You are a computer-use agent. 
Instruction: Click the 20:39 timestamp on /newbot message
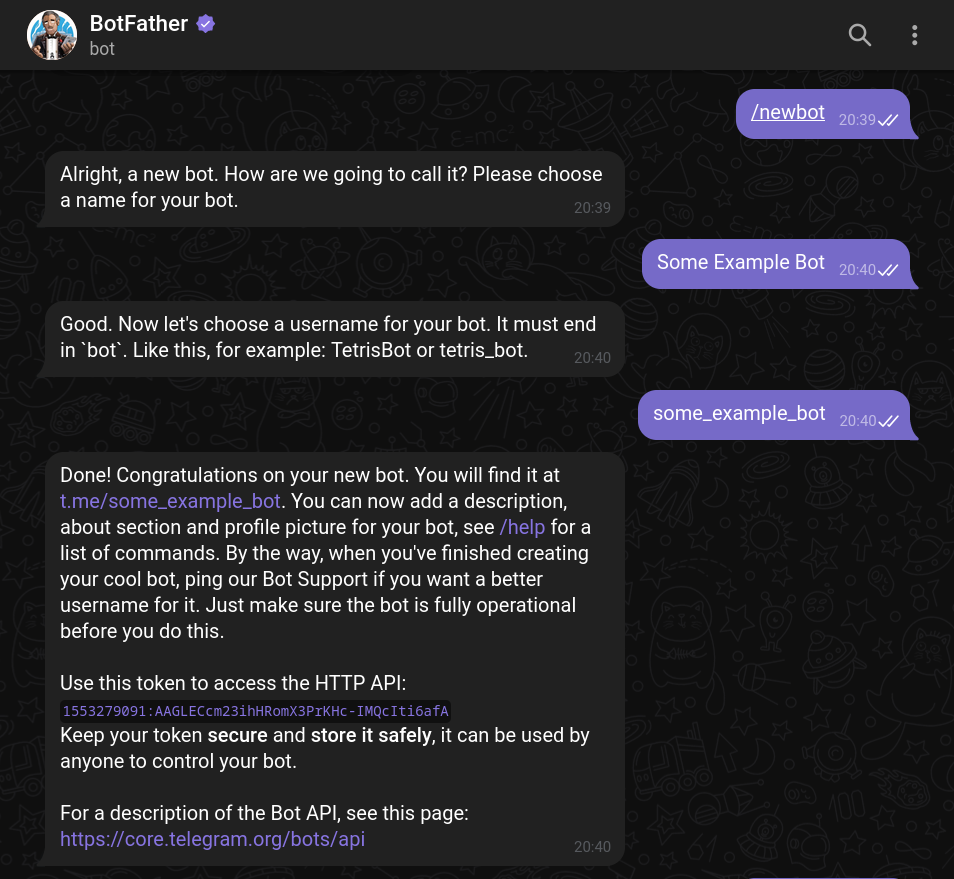tap(856, 120)
